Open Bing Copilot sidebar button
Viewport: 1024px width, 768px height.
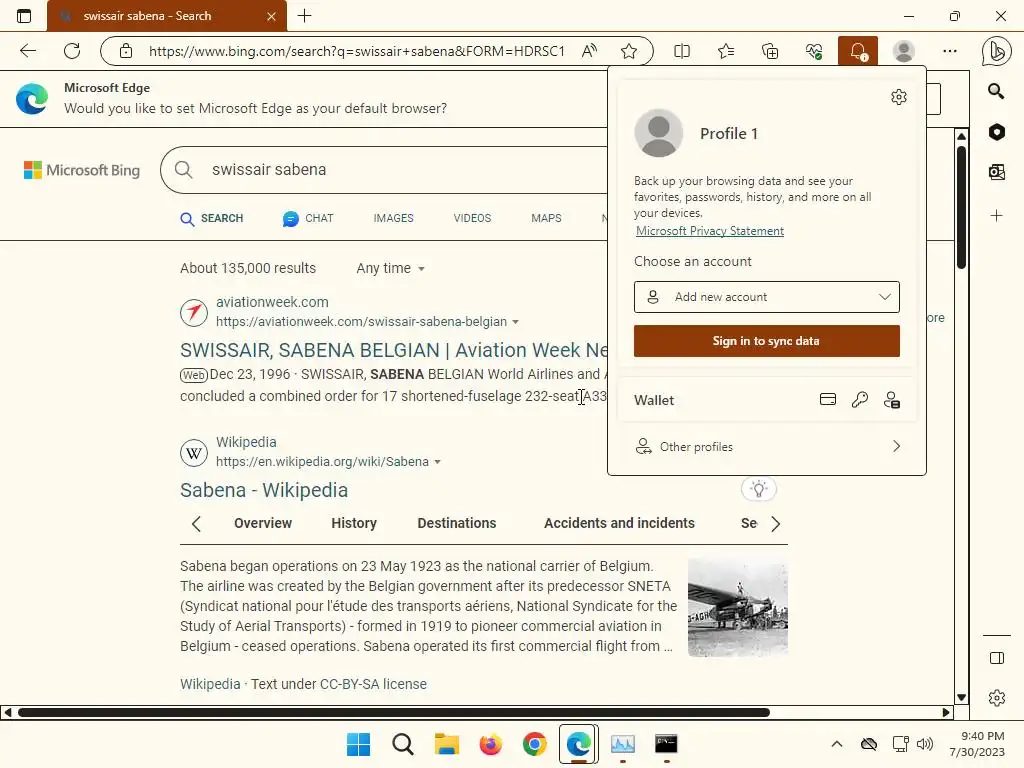coord(997,52)
